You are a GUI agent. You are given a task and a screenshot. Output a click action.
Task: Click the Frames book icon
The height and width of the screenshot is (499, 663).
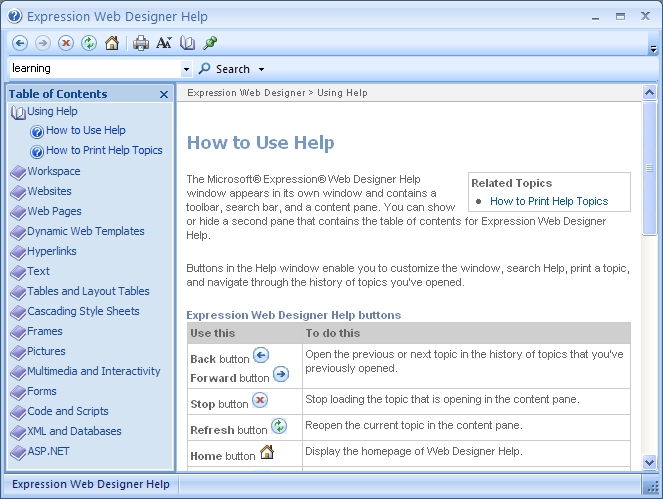coord(18,333)
